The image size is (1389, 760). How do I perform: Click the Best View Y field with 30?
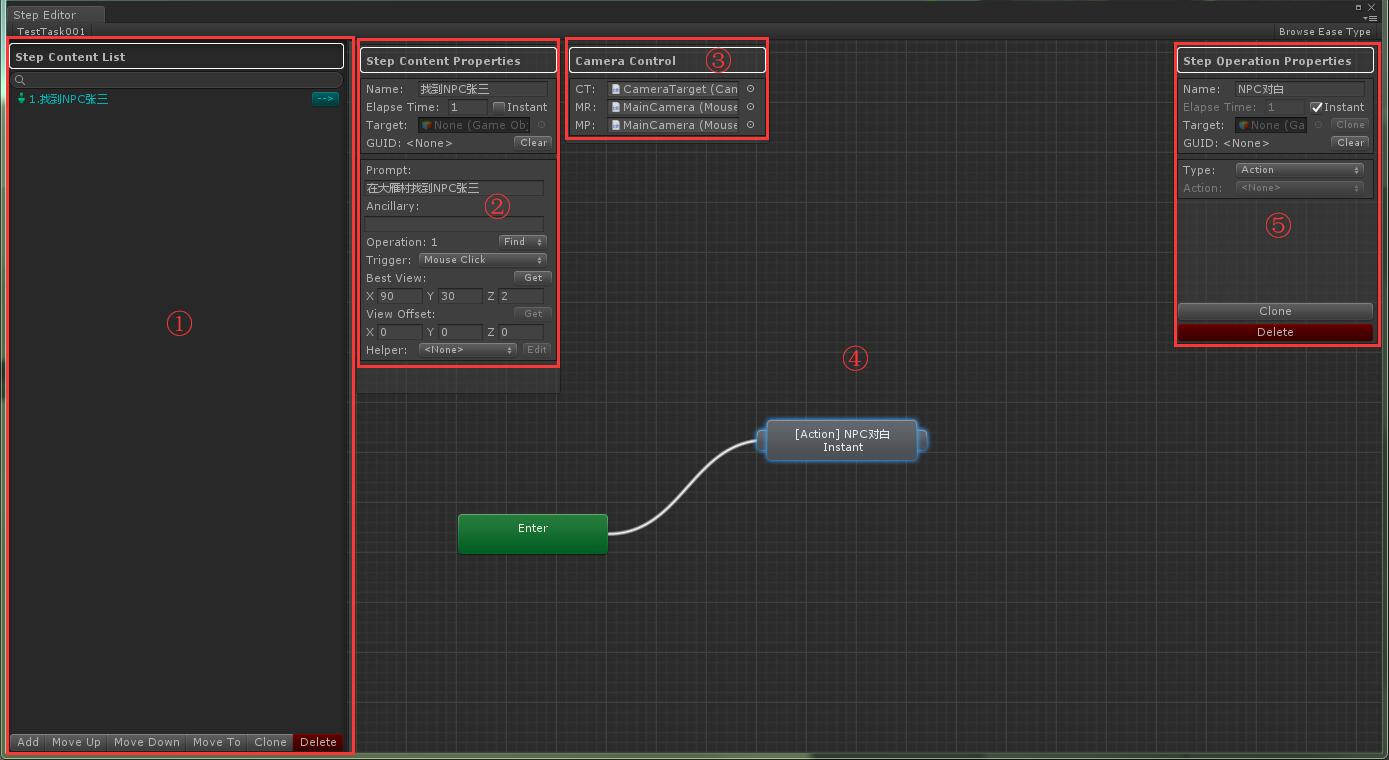point(460,296)
